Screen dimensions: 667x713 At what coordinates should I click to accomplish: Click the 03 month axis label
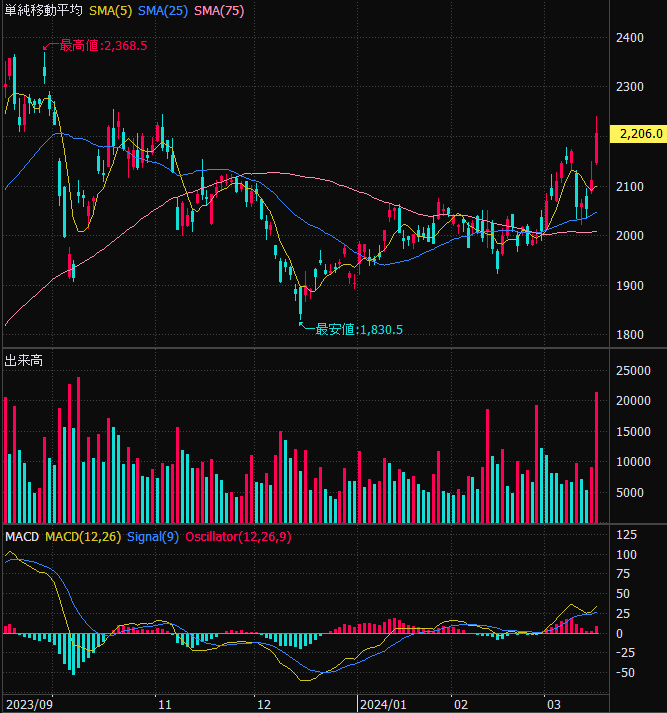tap(554, 704)
